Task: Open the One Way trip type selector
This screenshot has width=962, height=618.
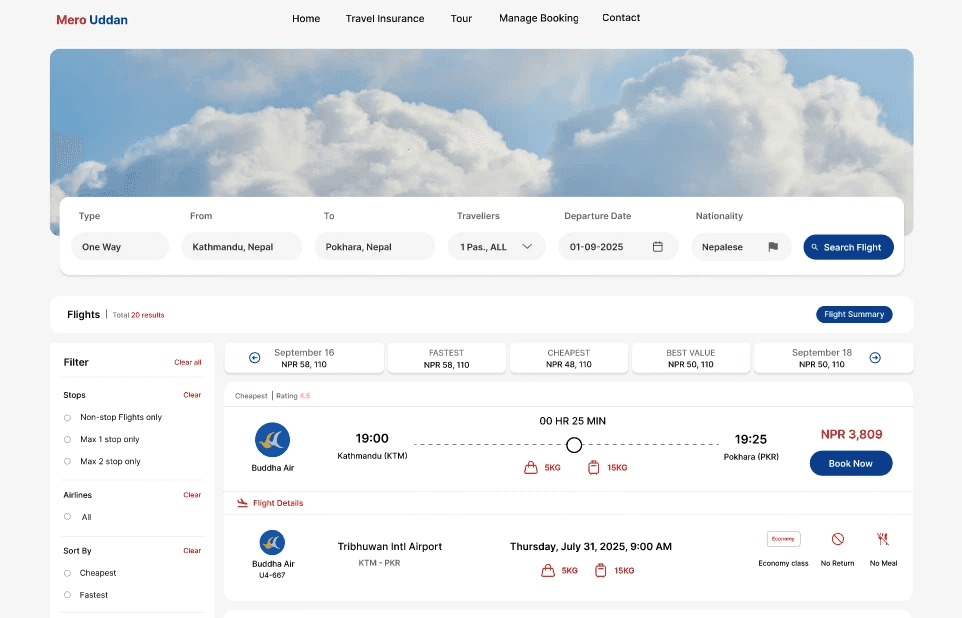Action: pos(120,247)
